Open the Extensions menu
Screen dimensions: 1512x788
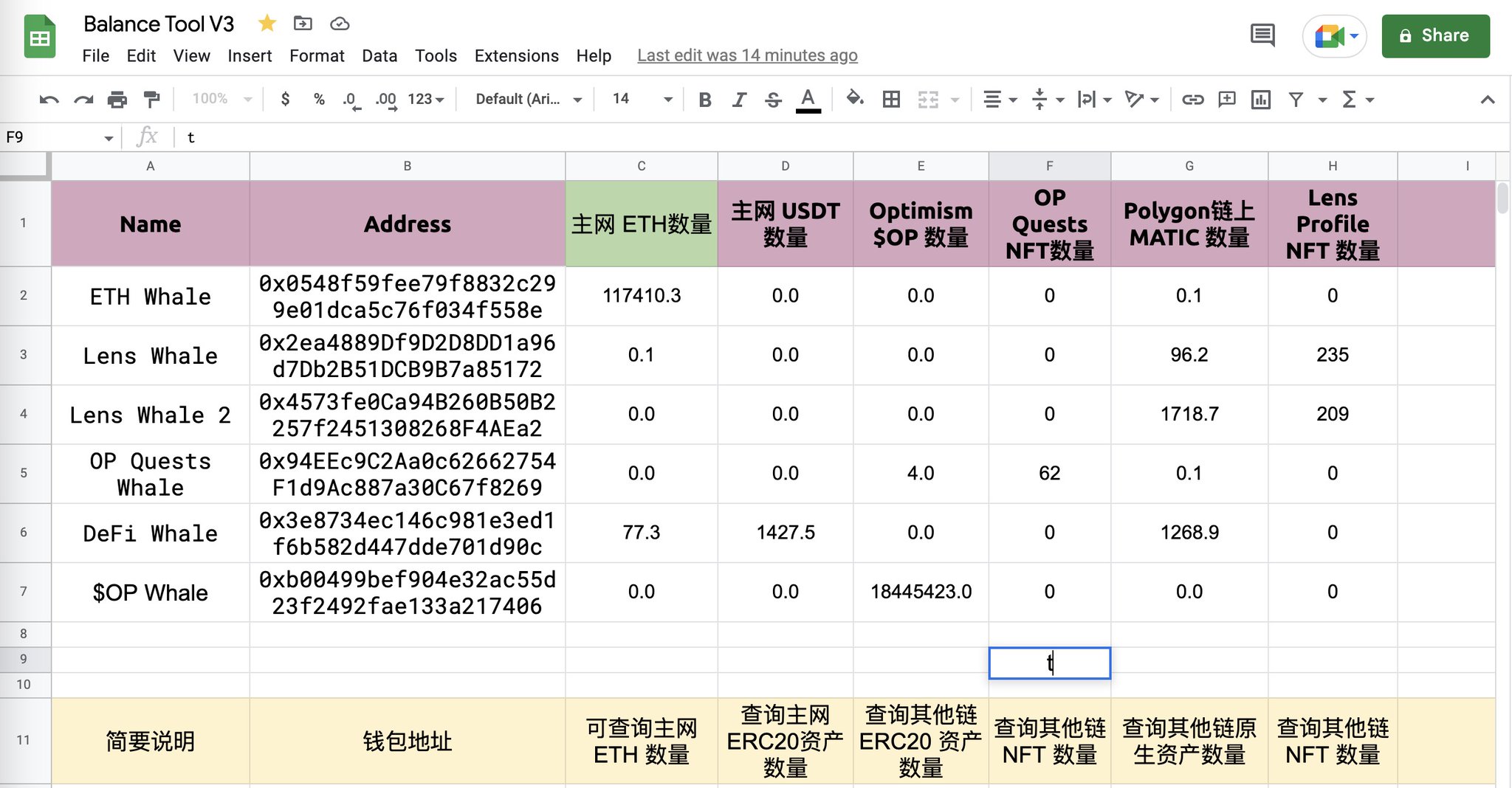(x=516, y=56)
